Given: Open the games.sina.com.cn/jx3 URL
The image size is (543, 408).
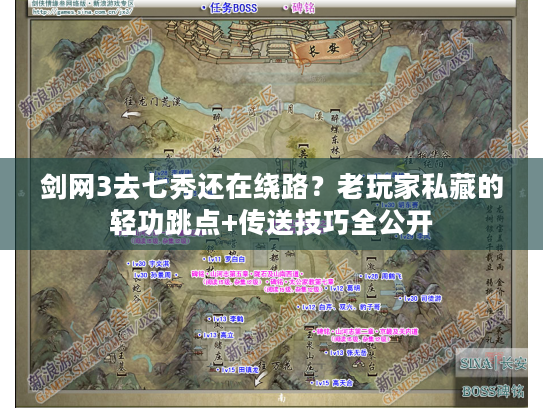Looking at the screenshot, I should (x=82, y=11).
